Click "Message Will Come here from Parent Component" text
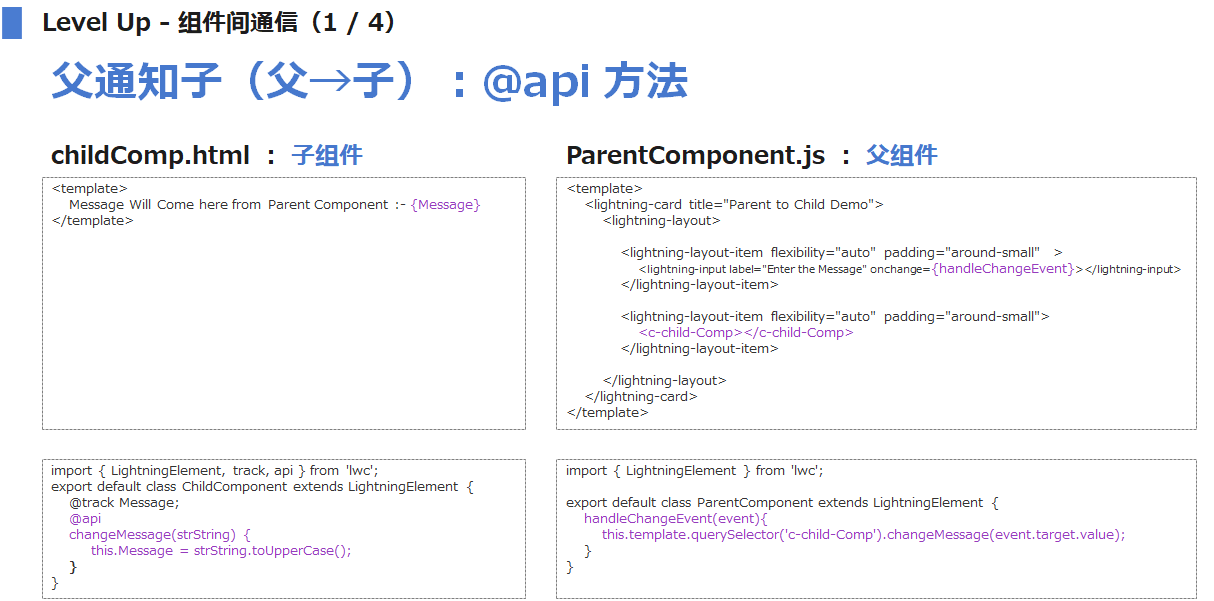Screen dimensions: 1214x601 click(229, 205)
